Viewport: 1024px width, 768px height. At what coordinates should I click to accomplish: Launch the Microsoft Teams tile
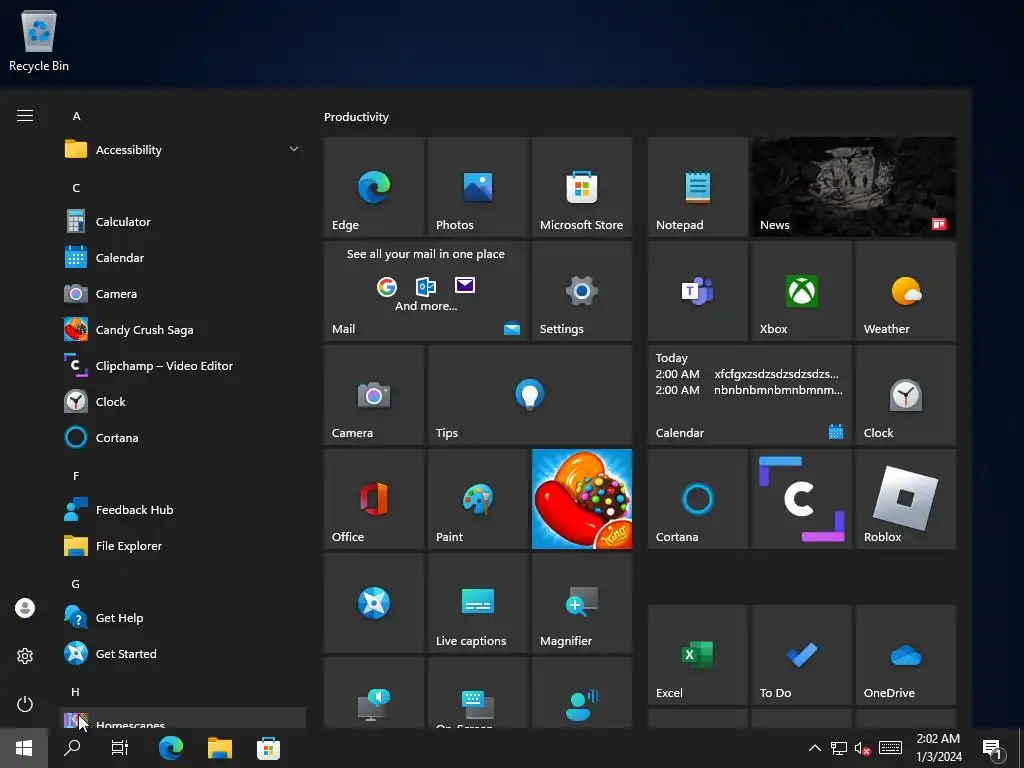click(697, 291)
